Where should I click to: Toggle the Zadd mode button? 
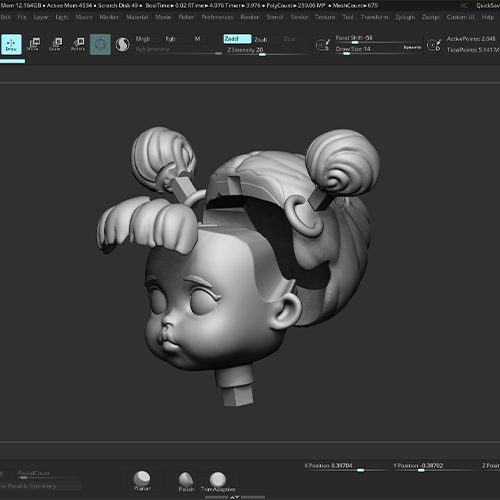pos(237,39)
